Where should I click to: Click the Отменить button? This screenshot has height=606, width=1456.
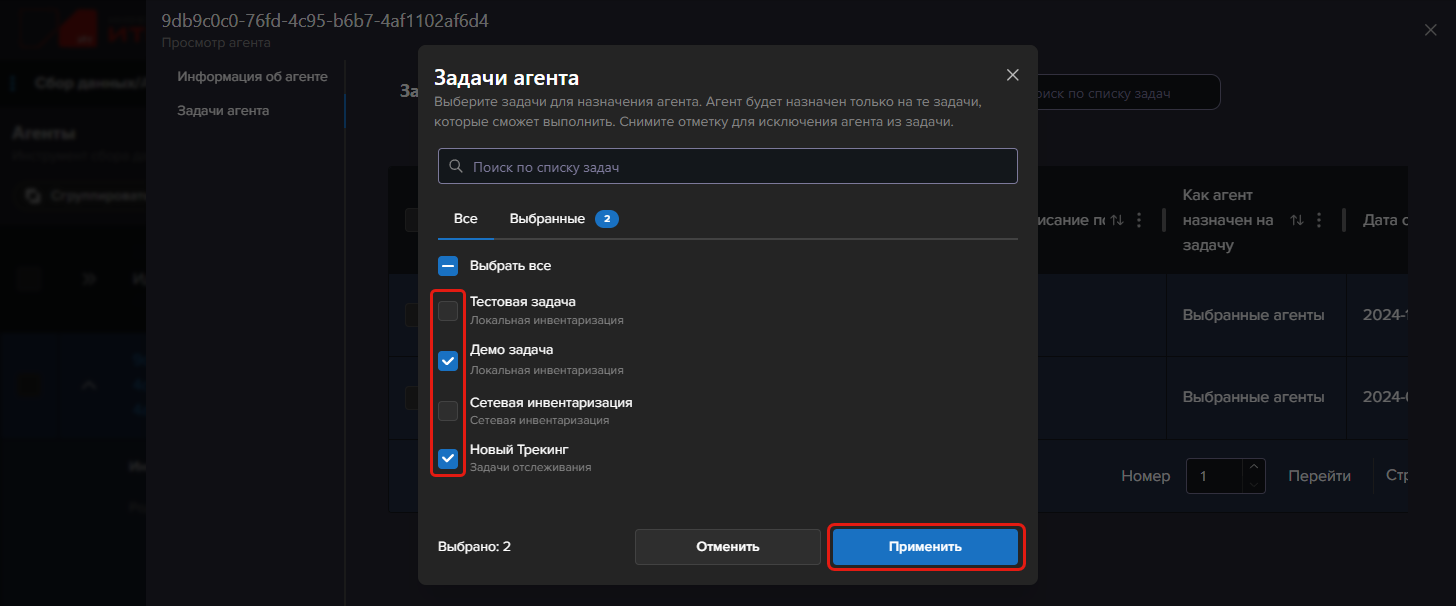[x=727, y=547]
